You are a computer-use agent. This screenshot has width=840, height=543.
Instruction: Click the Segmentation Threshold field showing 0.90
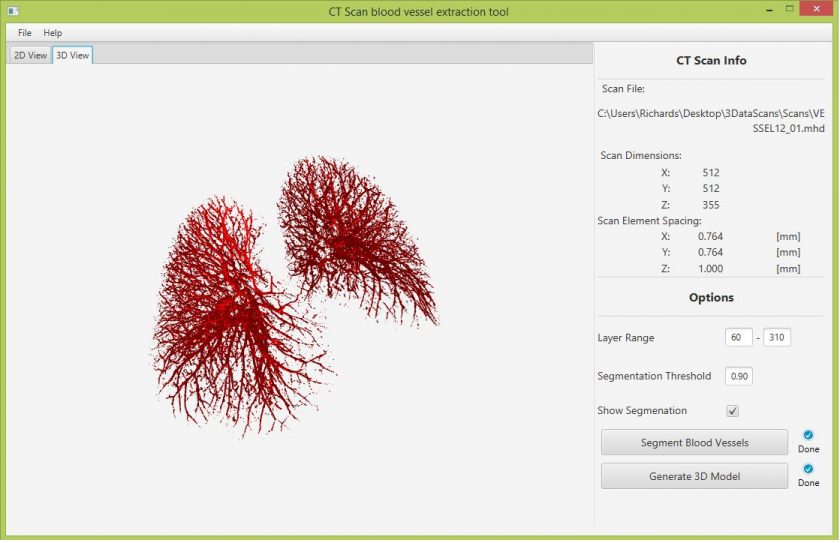(739, 376)
